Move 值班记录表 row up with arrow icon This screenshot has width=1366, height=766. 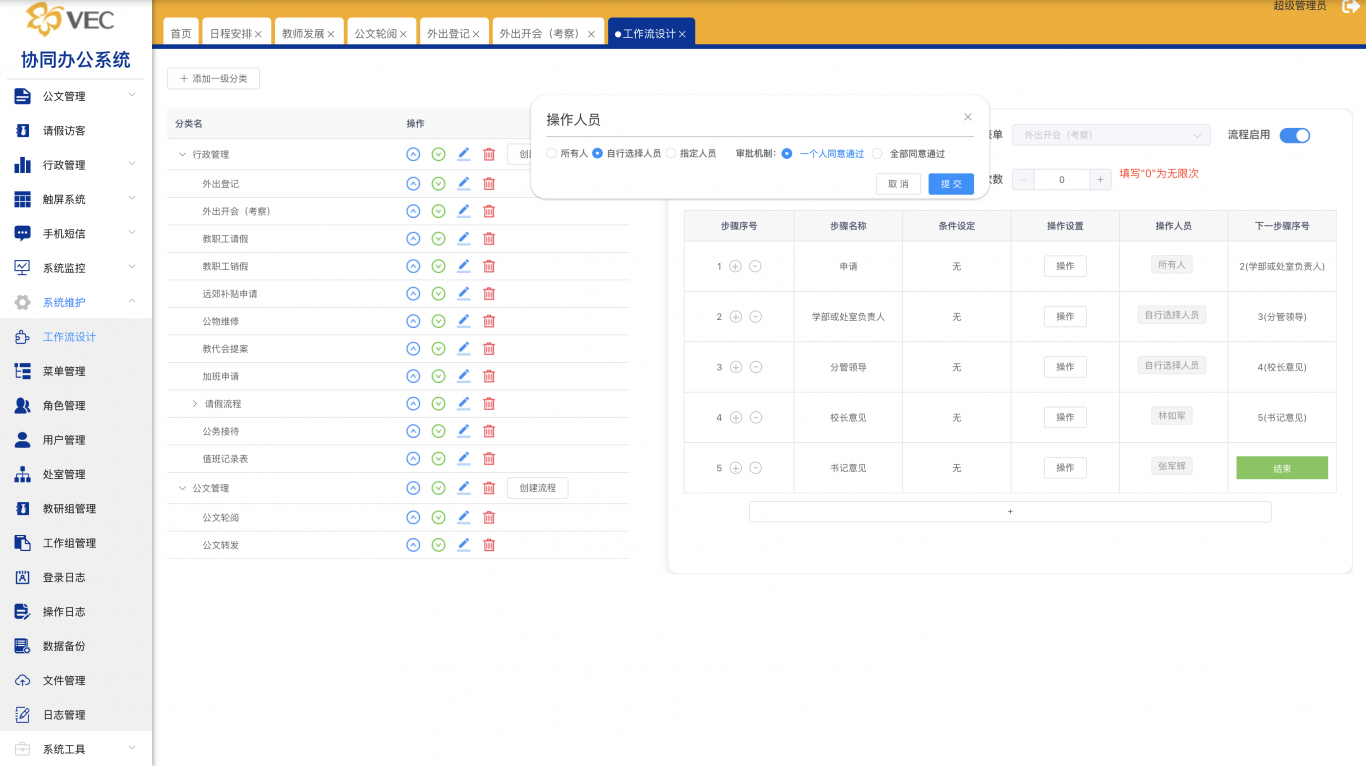coord(413,458)
